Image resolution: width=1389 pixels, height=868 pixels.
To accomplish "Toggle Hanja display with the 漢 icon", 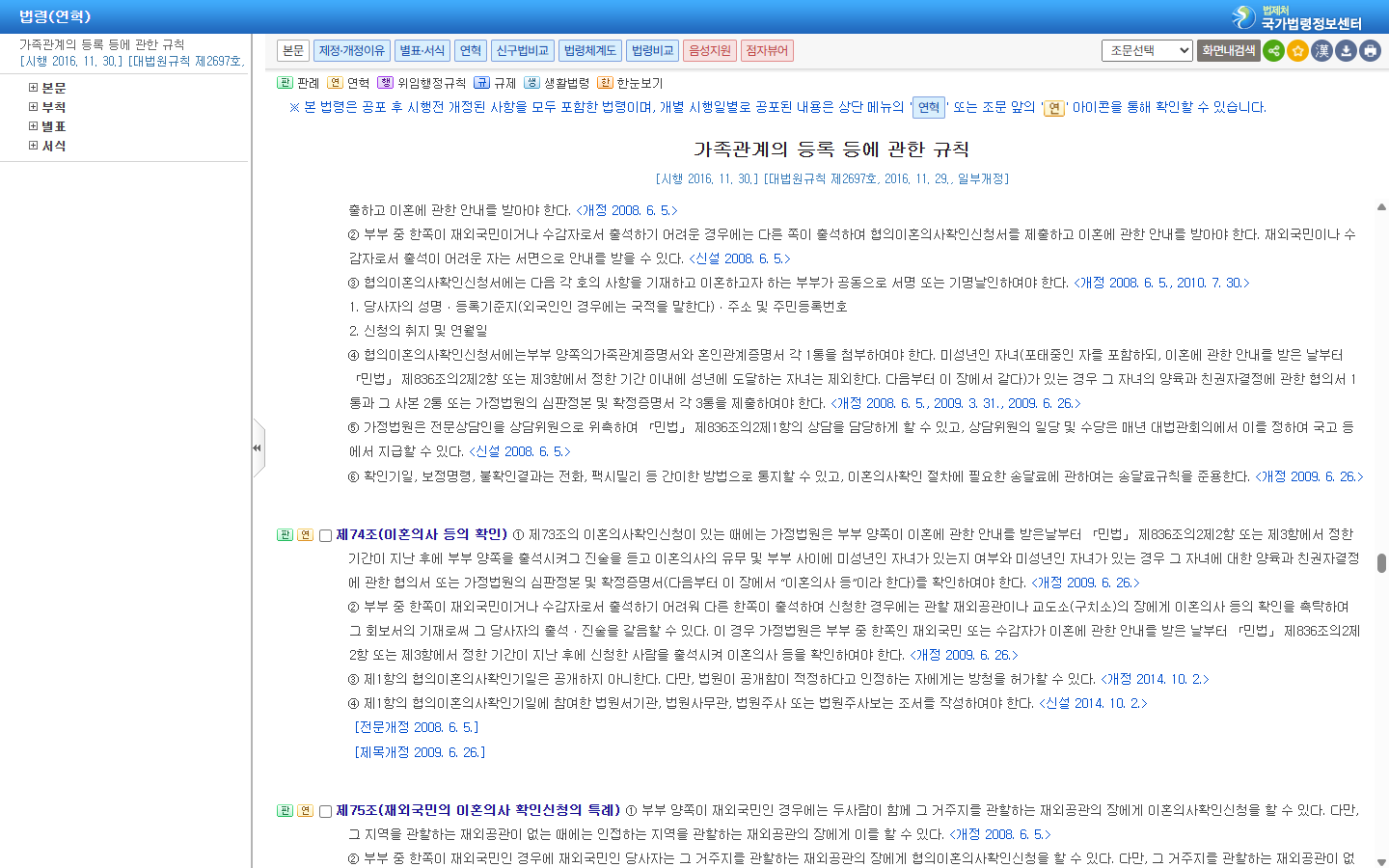I will point(1321,50).
